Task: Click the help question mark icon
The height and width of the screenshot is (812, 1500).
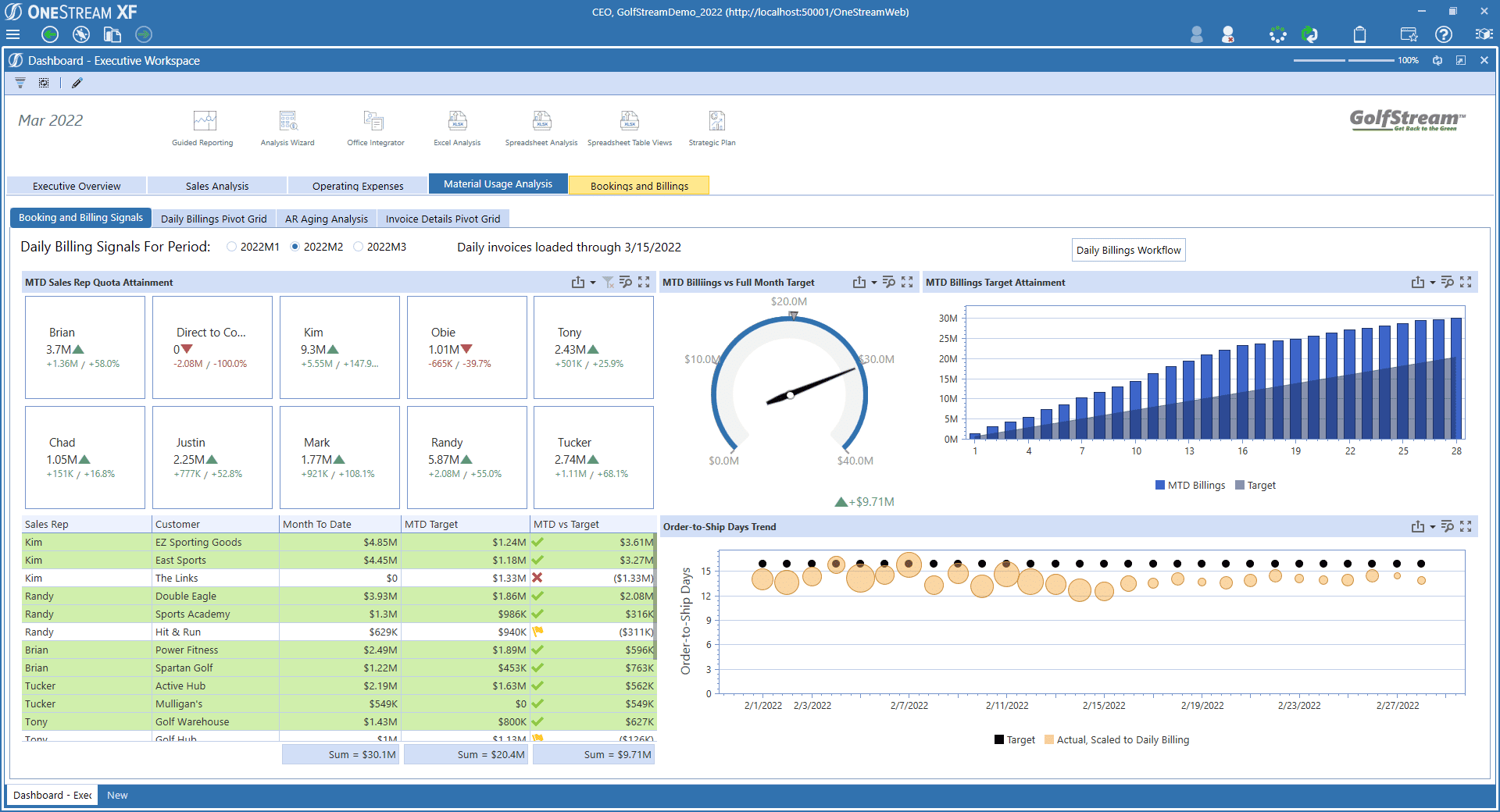Action: tap(1444, 34)
